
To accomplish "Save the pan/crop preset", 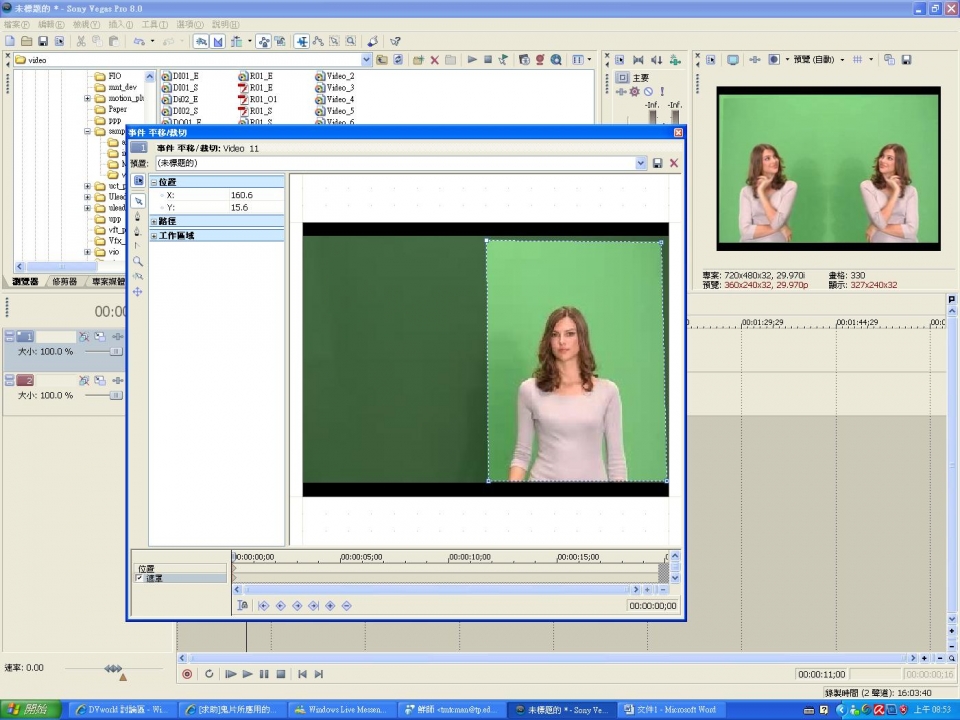I will [x=658, y=163].
